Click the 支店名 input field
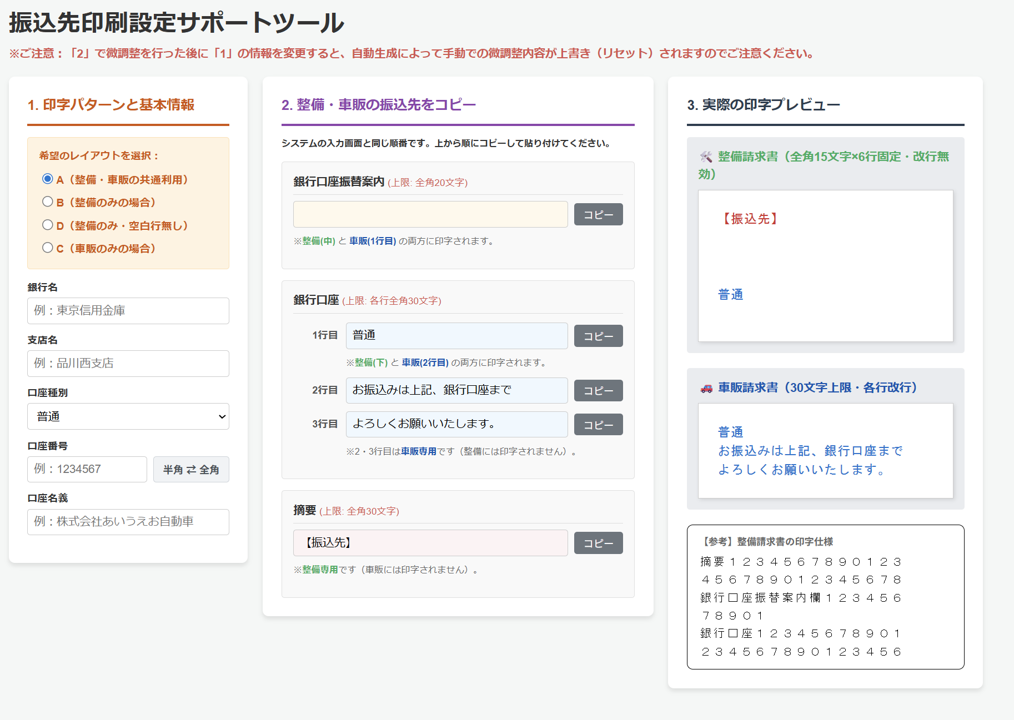This screenshot has width=1014, height=720. 128,364
